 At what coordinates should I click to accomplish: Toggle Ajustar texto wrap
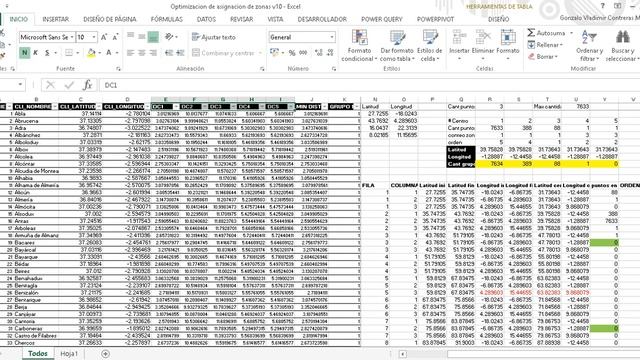coord(214,37)
